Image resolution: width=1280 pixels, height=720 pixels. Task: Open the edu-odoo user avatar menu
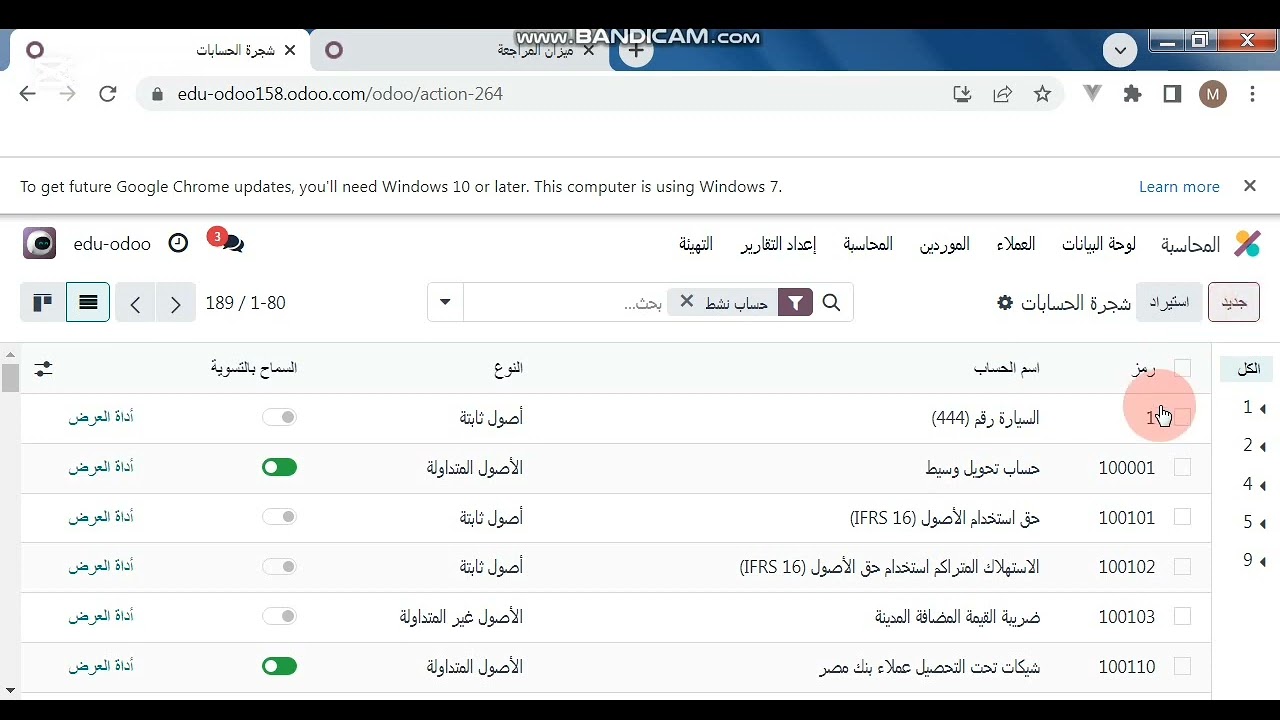[x=40, y=243]
